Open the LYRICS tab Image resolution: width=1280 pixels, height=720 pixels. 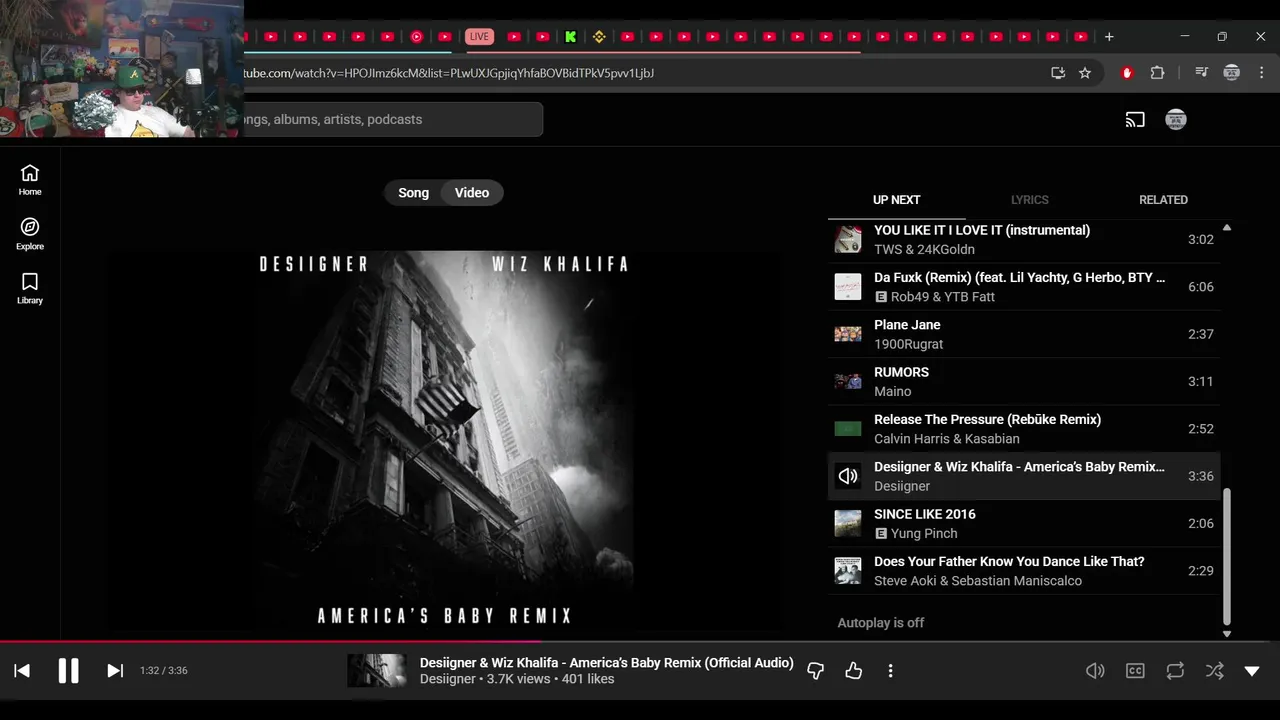pyautogui.click(x=1029, y=200)
